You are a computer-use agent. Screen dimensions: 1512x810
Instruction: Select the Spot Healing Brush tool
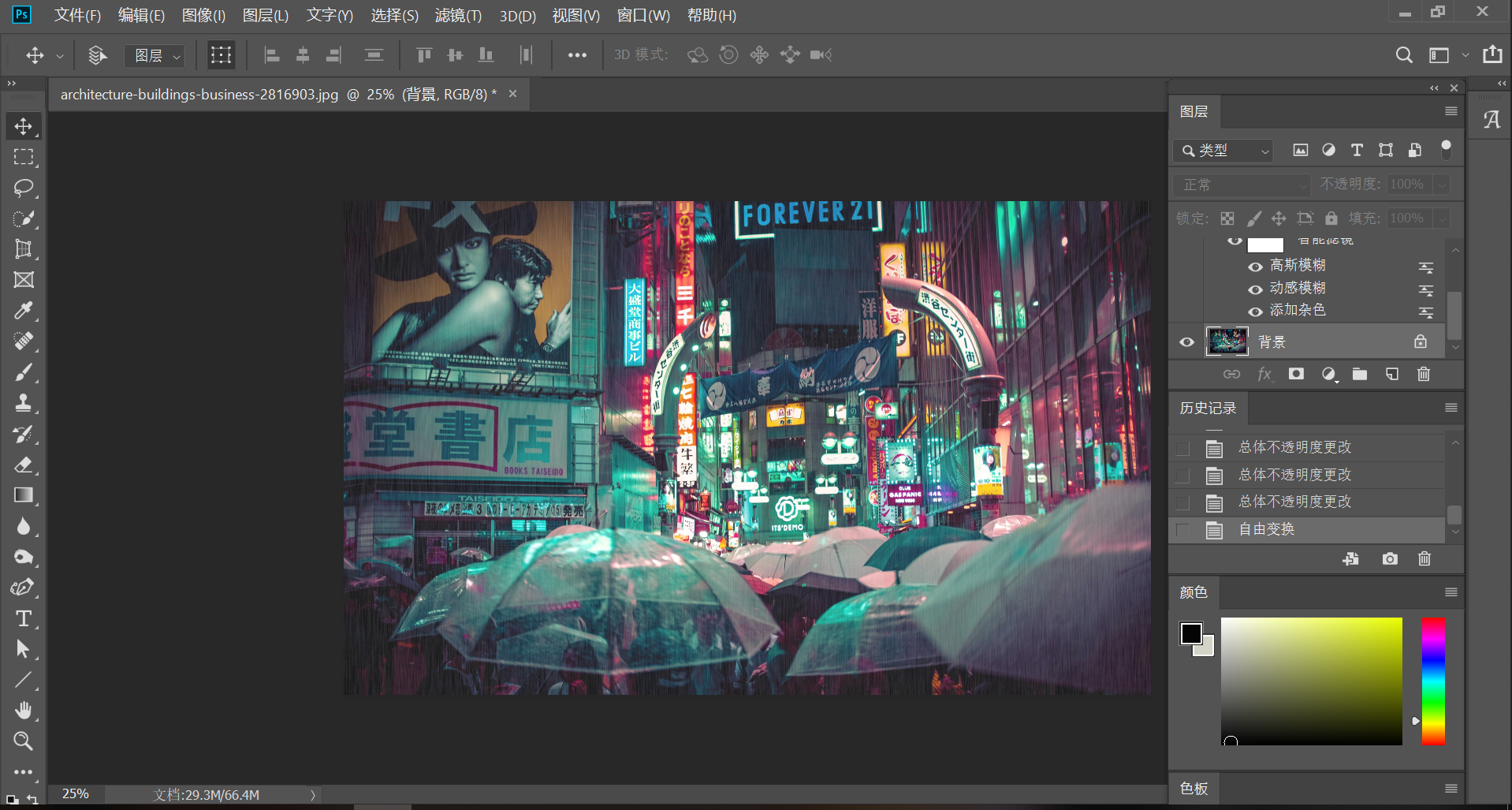[x=24, y=342]
